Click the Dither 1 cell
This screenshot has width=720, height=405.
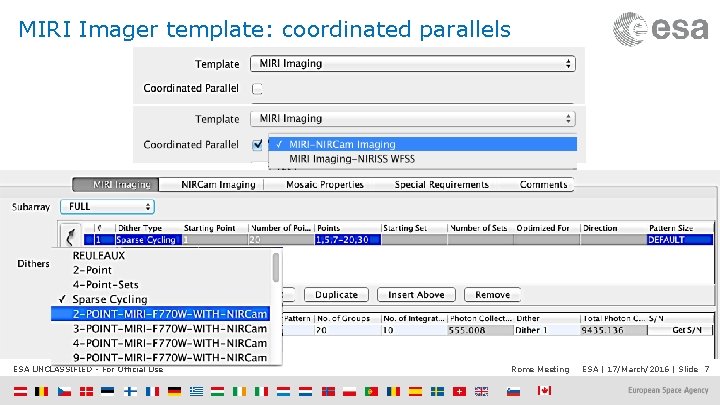click(x=547, y=330)
